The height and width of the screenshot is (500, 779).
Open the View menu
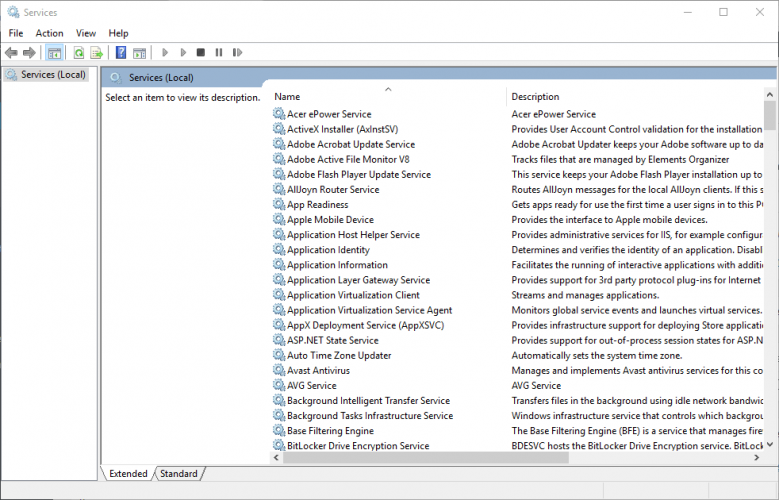tap(86, 33)
